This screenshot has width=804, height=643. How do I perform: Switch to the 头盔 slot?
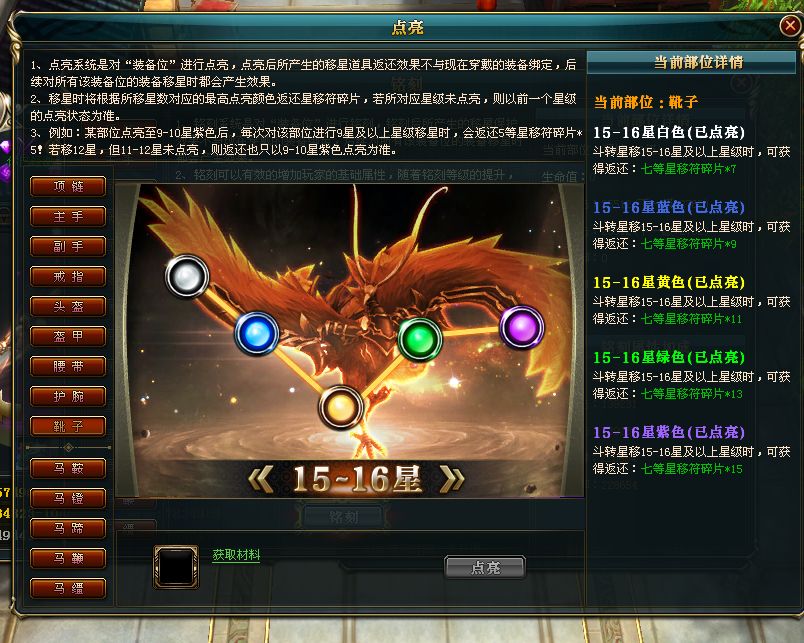point(68,306)
